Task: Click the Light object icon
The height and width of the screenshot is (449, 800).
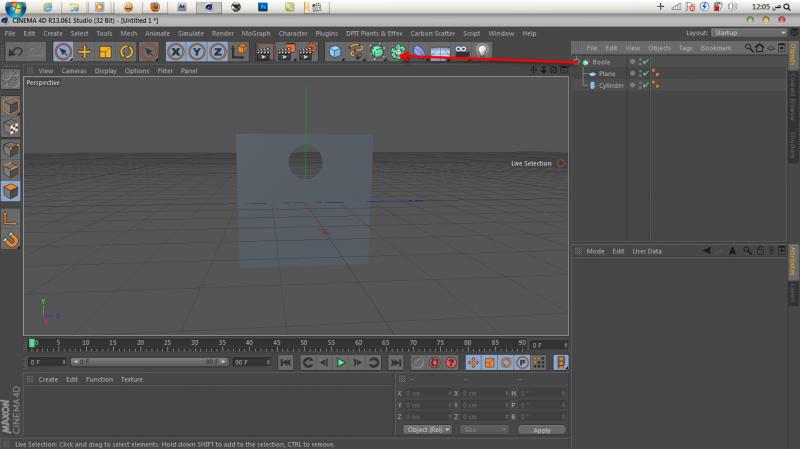Action: [482, 51]
